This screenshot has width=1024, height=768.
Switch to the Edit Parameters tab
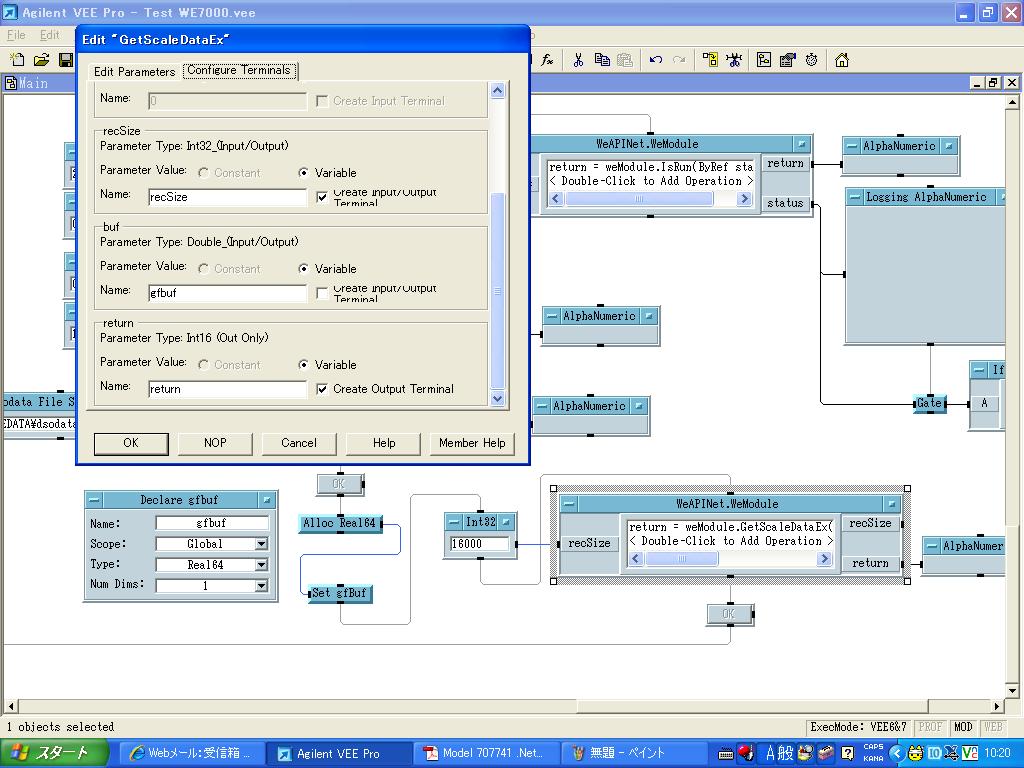point(134,72)
